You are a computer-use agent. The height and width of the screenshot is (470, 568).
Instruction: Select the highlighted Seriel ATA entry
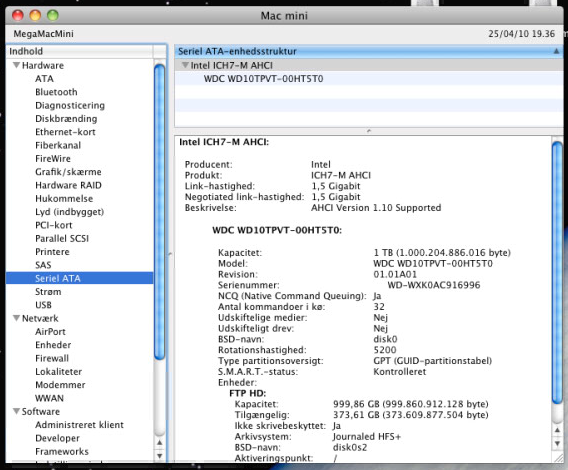(79, 278)
